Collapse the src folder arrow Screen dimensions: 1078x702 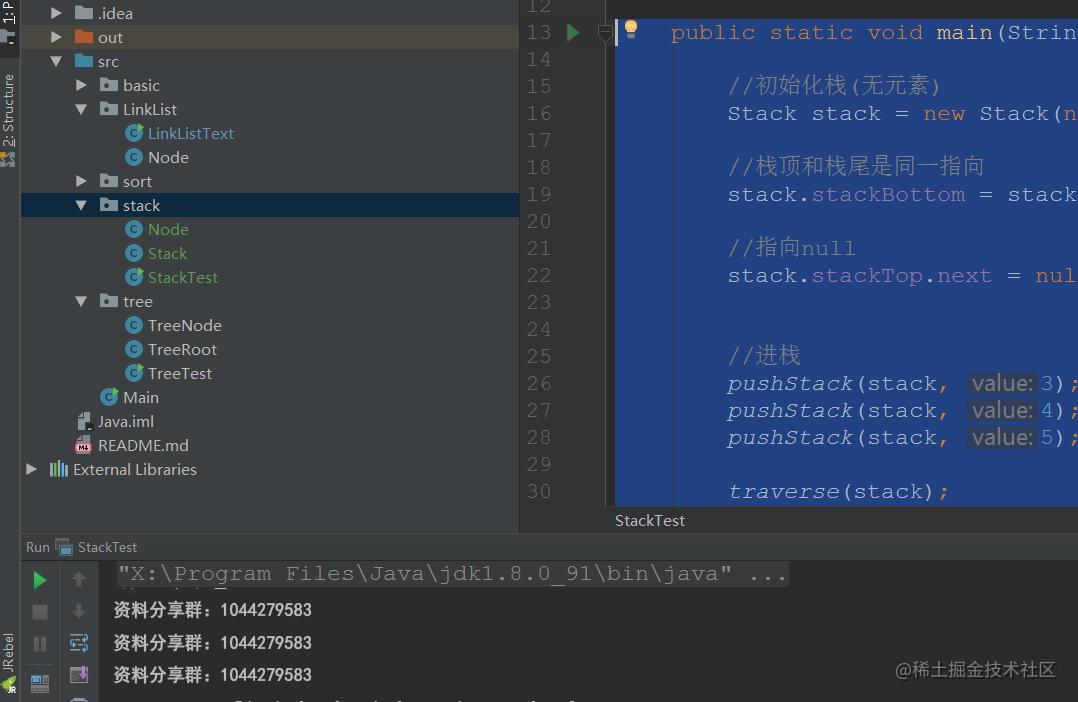click(x=56, y=61)
